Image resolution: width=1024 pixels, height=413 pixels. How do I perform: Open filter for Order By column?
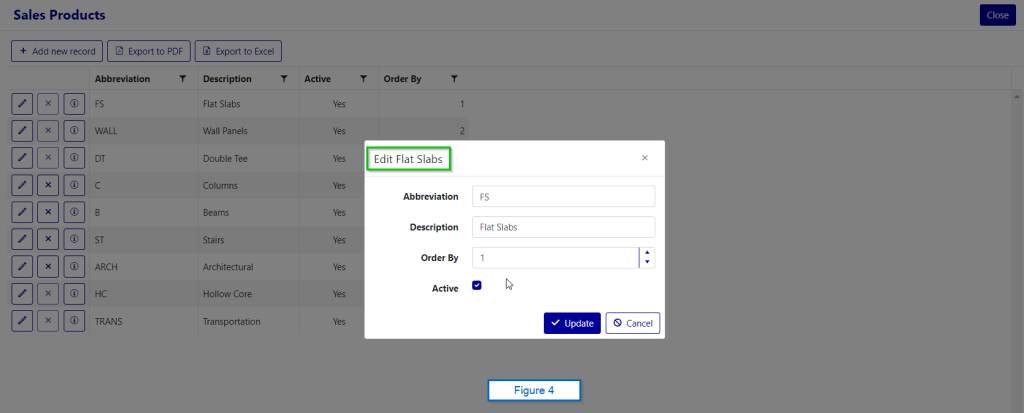(x=454, y=78)
